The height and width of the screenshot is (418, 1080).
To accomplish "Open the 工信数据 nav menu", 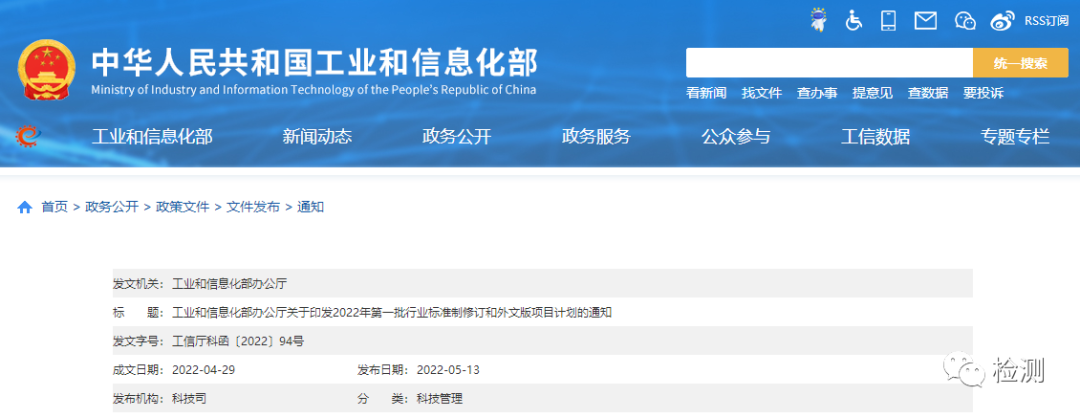I will click(x=875, y=136).
